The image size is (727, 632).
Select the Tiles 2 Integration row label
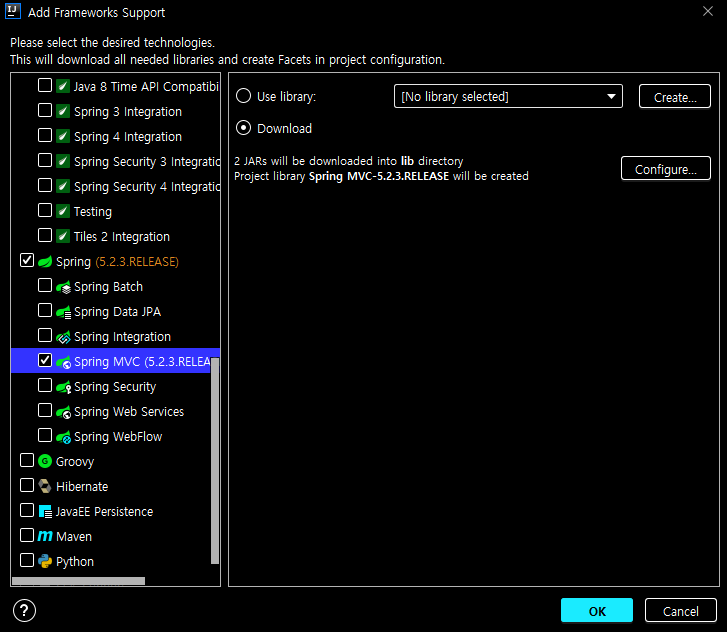point(121,237)
